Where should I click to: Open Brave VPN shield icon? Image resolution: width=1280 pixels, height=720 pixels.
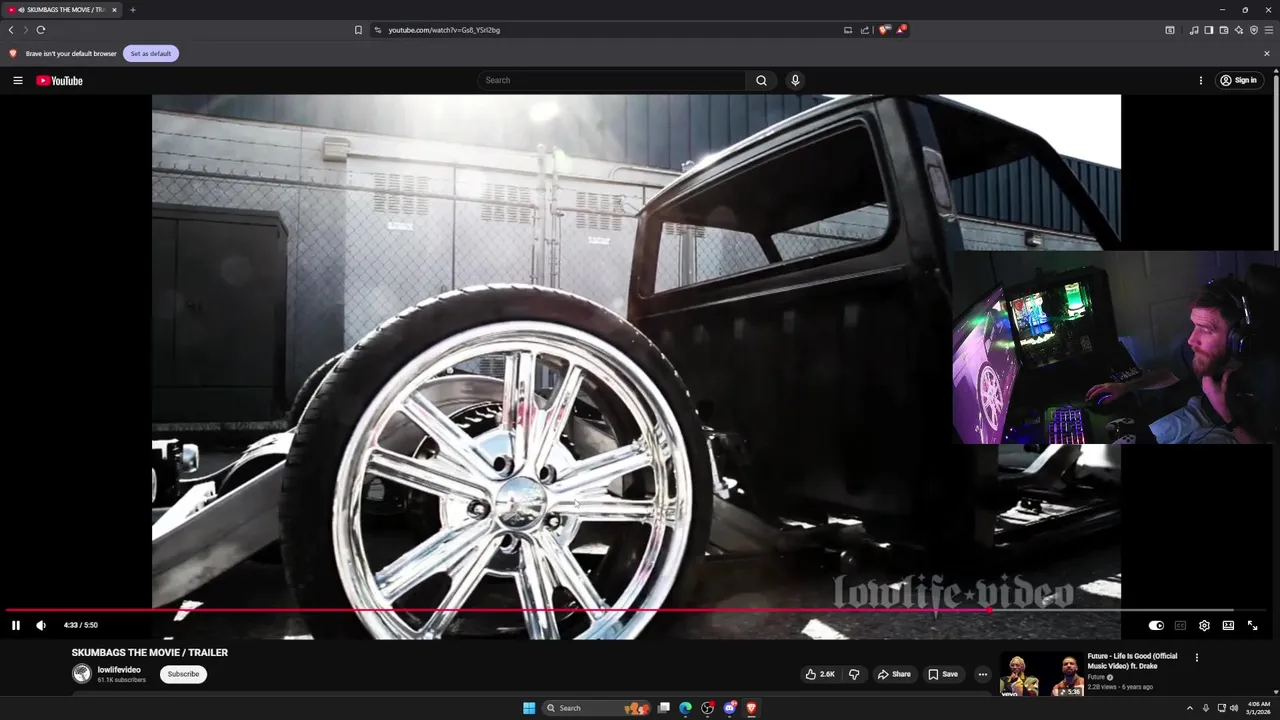[1254, 30]
